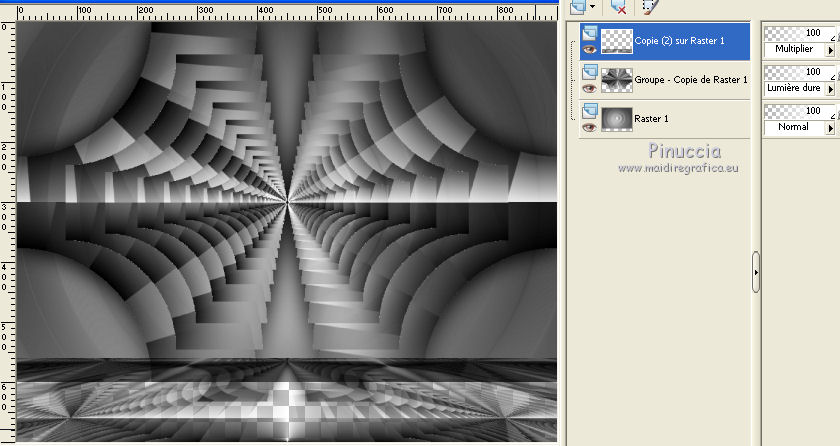Open the Normal blend mode dropdown
The height and width of the screenshot is (446, 840).
(830, 128)
